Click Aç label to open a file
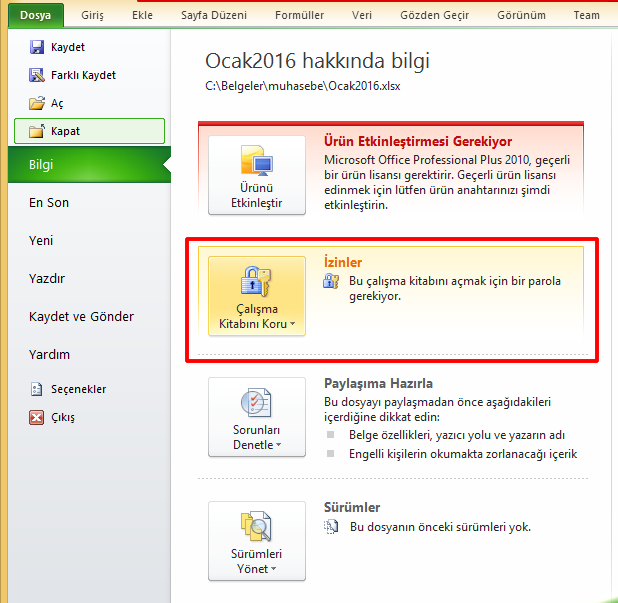 pos(57,103)
